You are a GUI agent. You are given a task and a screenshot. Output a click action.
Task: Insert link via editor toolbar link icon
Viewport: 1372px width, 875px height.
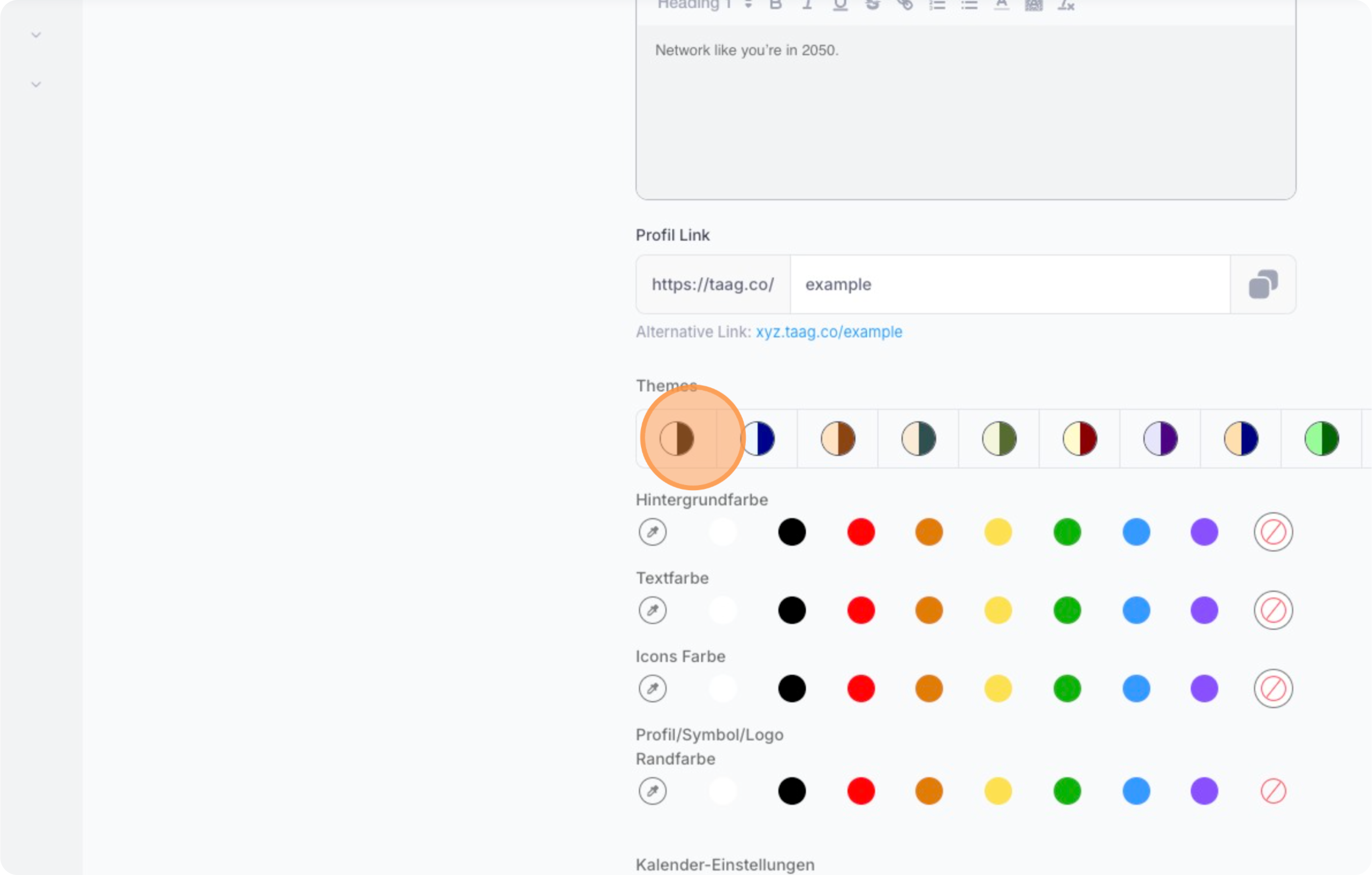pyautogui.click(x=905, y=5)
